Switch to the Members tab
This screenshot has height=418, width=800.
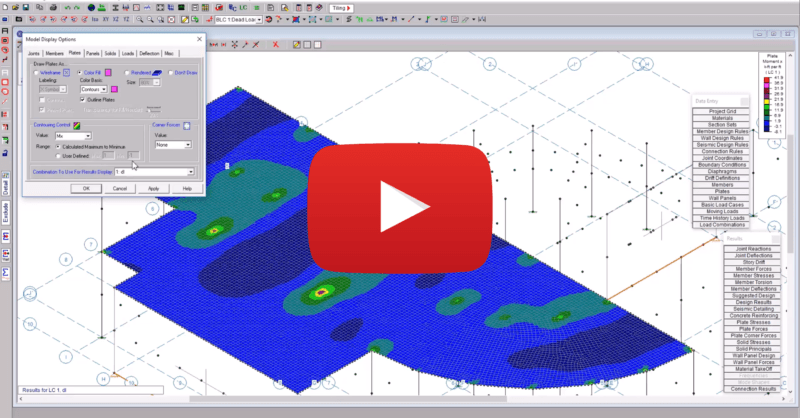[53, 52]
